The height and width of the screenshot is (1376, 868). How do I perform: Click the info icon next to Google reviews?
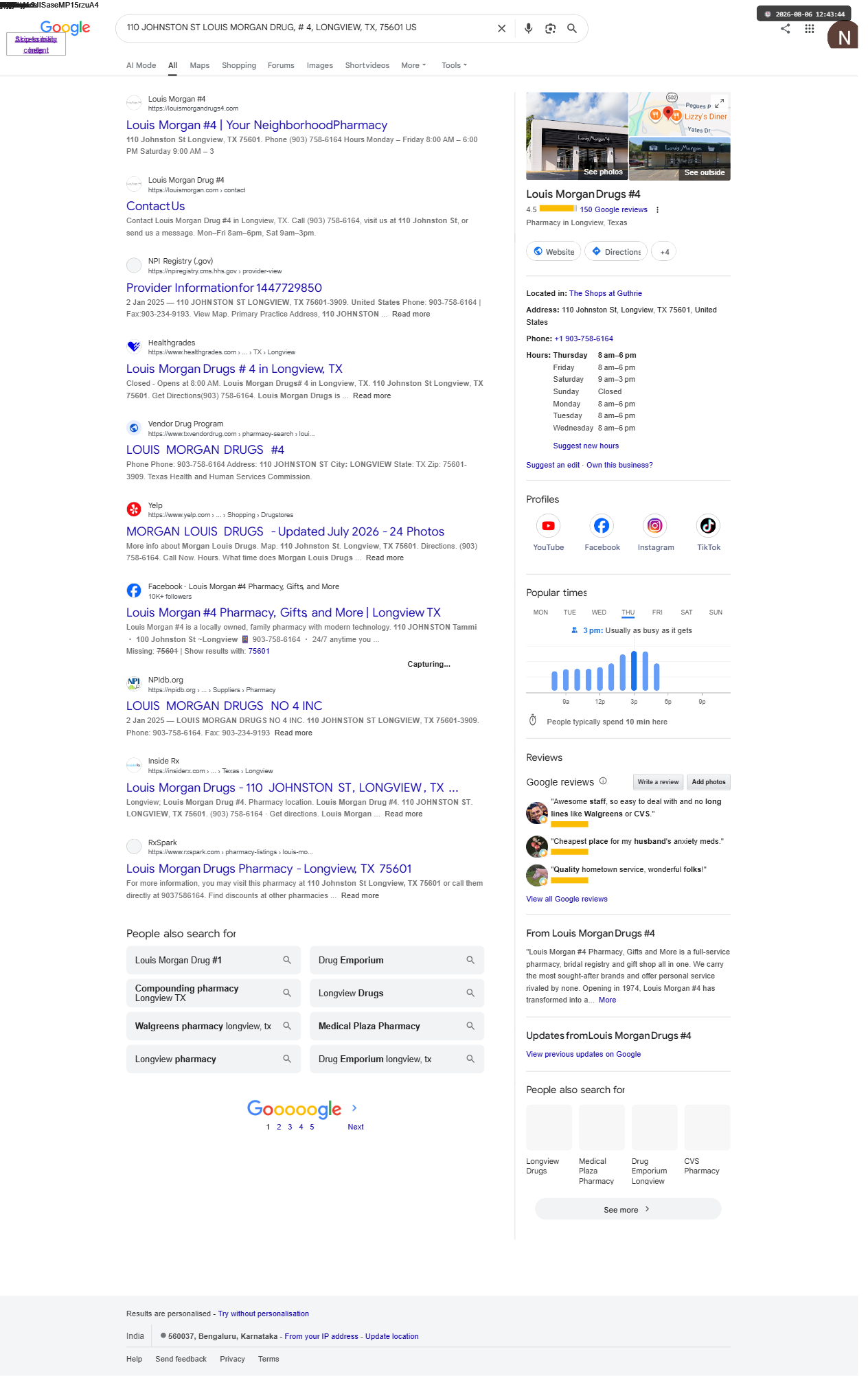603,781
